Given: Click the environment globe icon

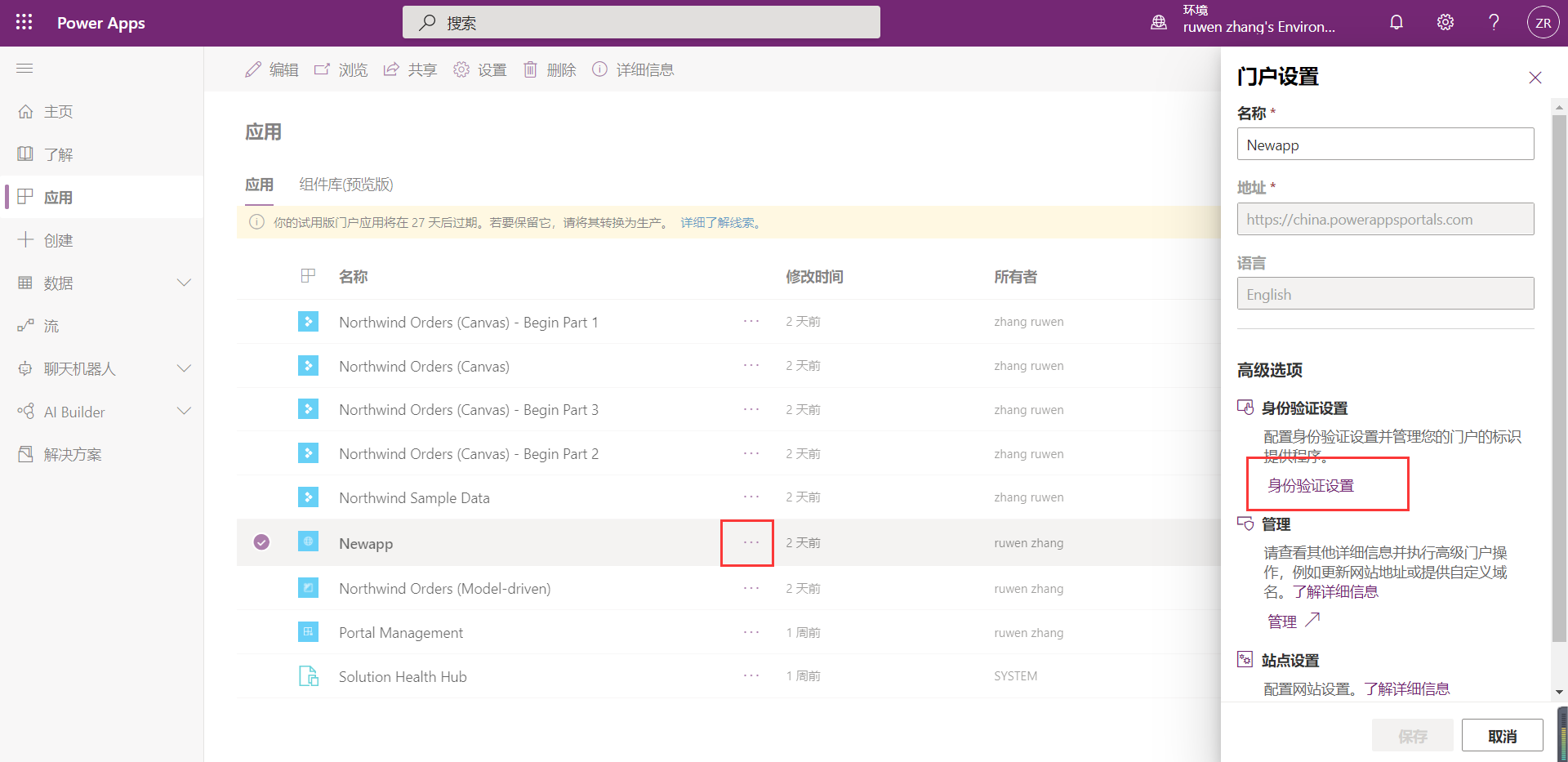Looking at the screenshot, I should [x=1159, y=23].
